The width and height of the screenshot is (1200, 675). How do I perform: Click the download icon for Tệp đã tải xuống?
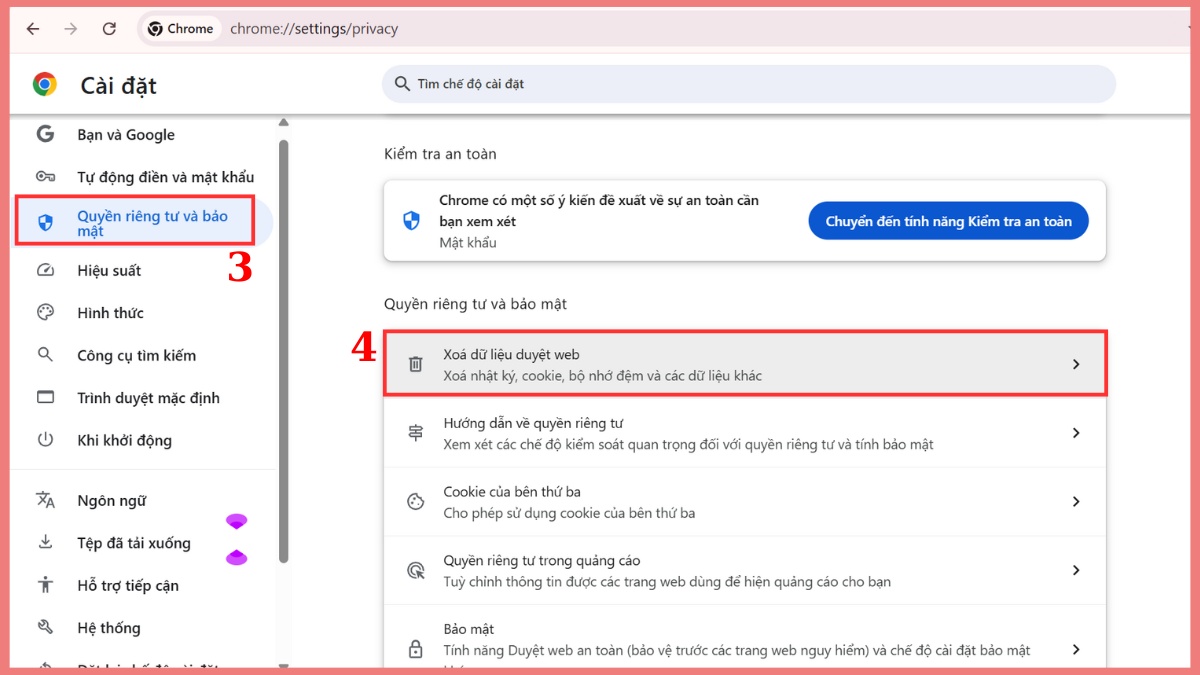pos(45,542)
